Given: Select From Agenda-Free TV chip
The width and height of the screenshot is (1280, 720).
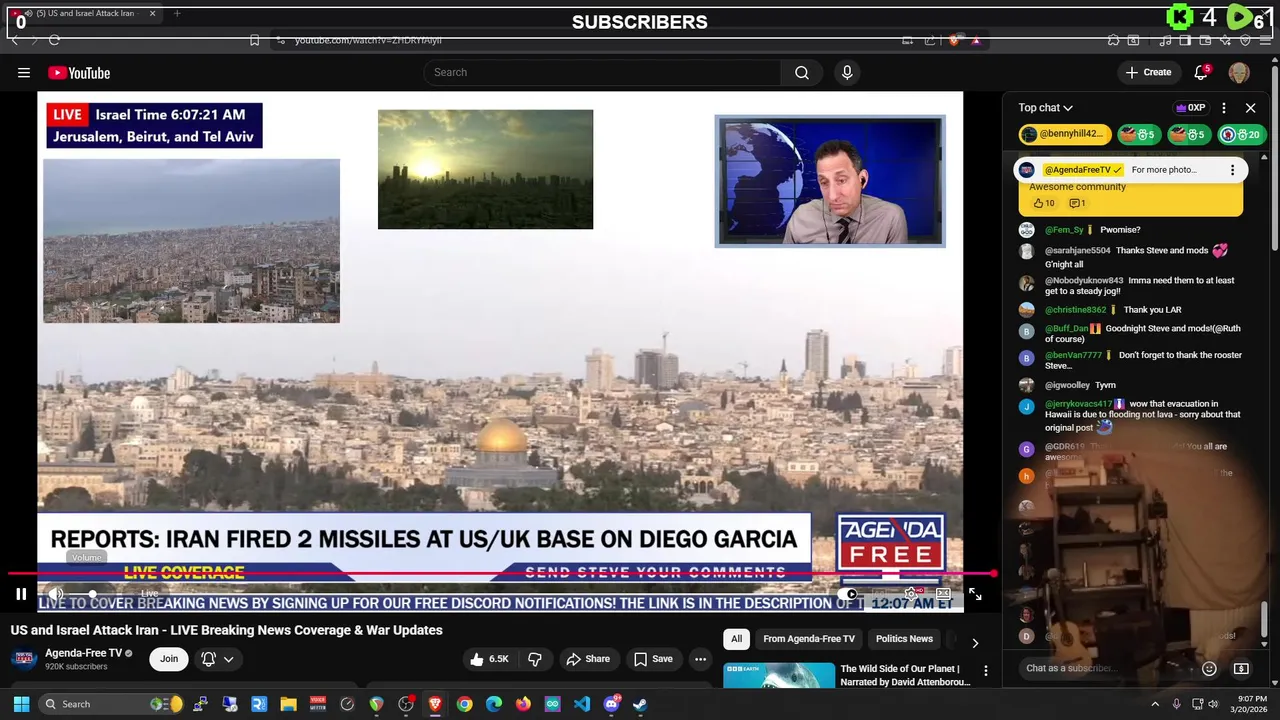Looking at the screenshot, I should 809,639.
